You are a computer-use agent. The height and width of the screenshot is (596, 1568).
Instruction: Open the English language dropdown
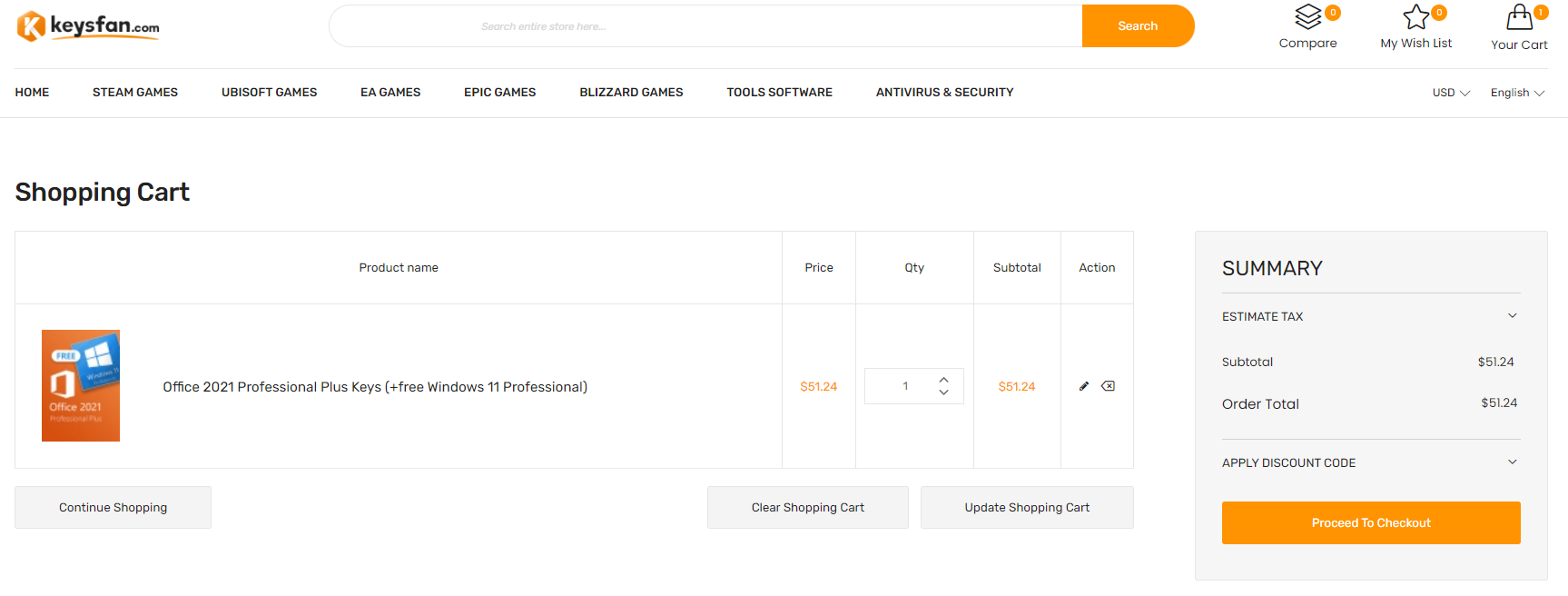[1517, 93]
